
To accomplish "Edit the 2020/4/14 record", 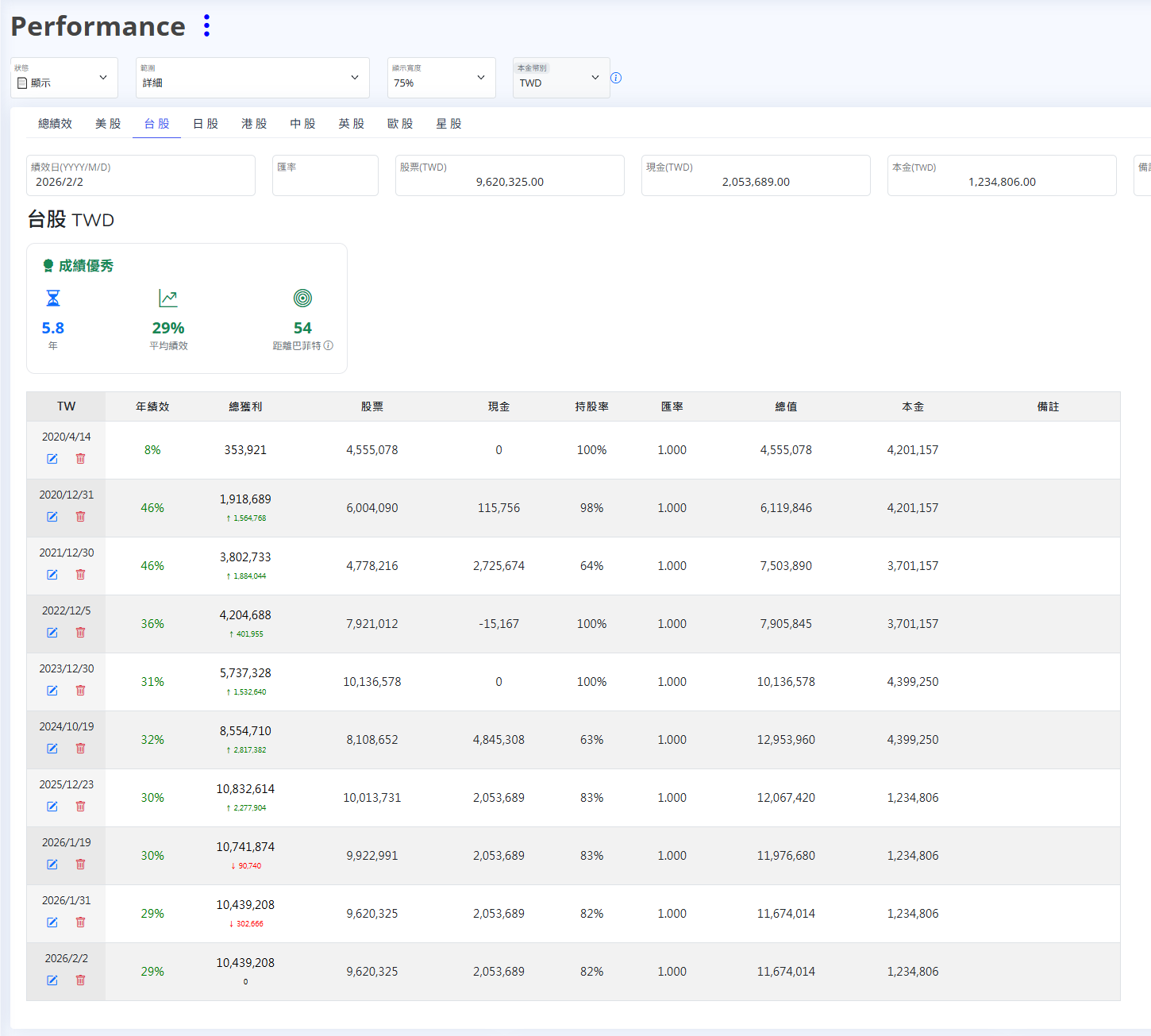I will tap(52, 459).
